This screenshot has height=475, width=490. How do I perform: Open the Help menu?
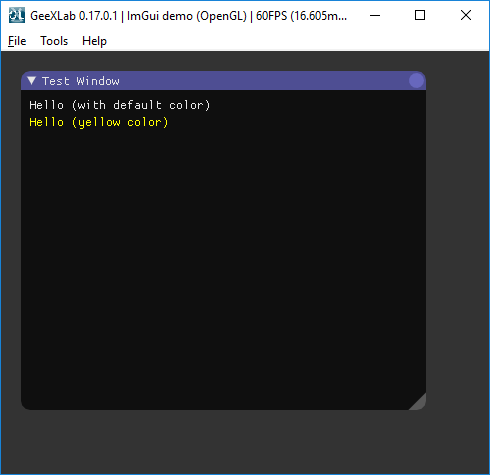[94, 41]
